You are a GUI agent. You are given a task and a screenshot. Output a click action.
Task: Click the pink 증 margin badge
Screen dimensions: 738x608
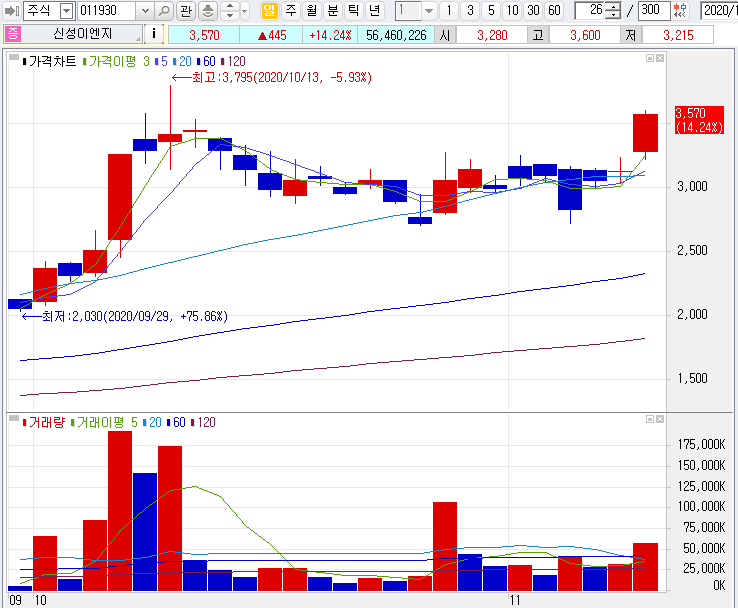coord(12,34)
